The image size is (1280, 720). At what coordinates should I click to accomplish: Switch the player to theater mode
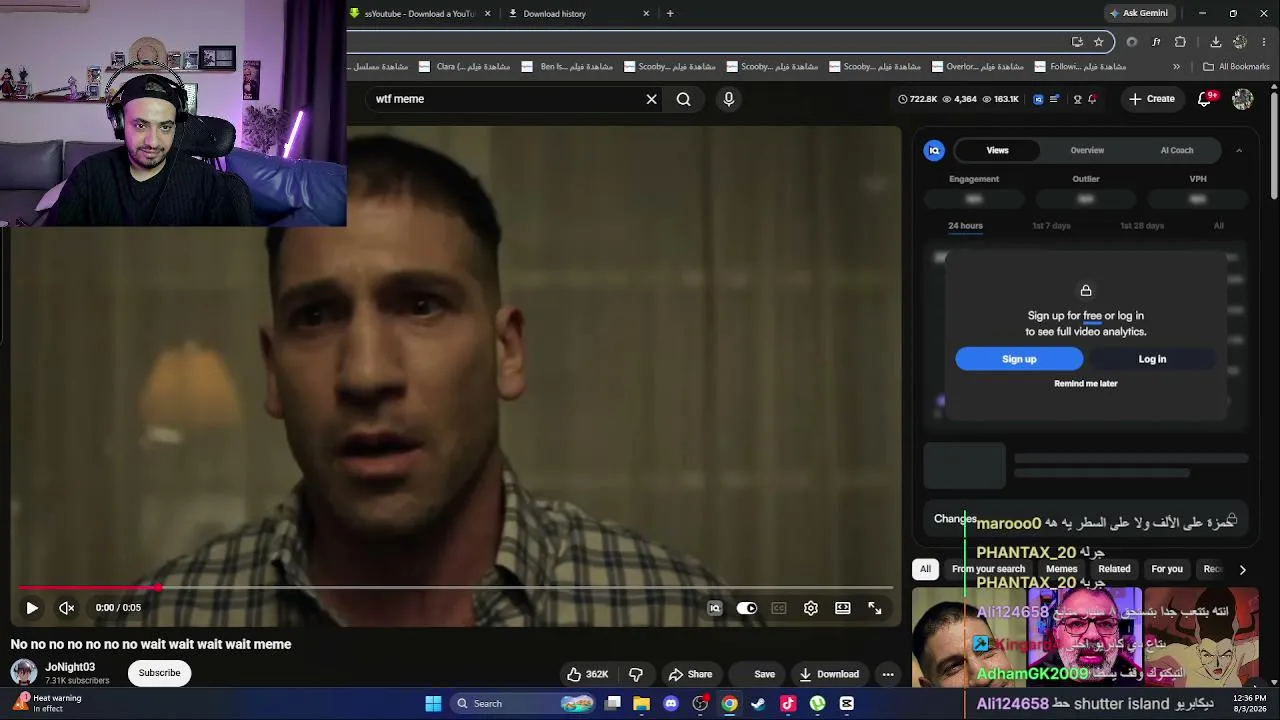pos(843,608)
